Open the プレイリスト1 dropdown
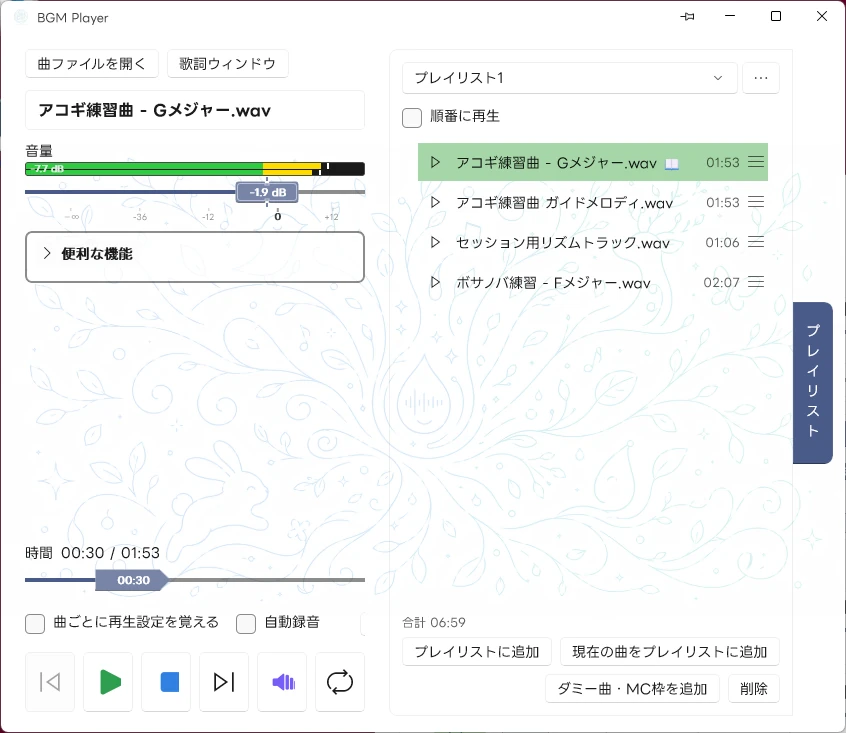The height and width of the screenshot is (733, 846). click(570, 78)
